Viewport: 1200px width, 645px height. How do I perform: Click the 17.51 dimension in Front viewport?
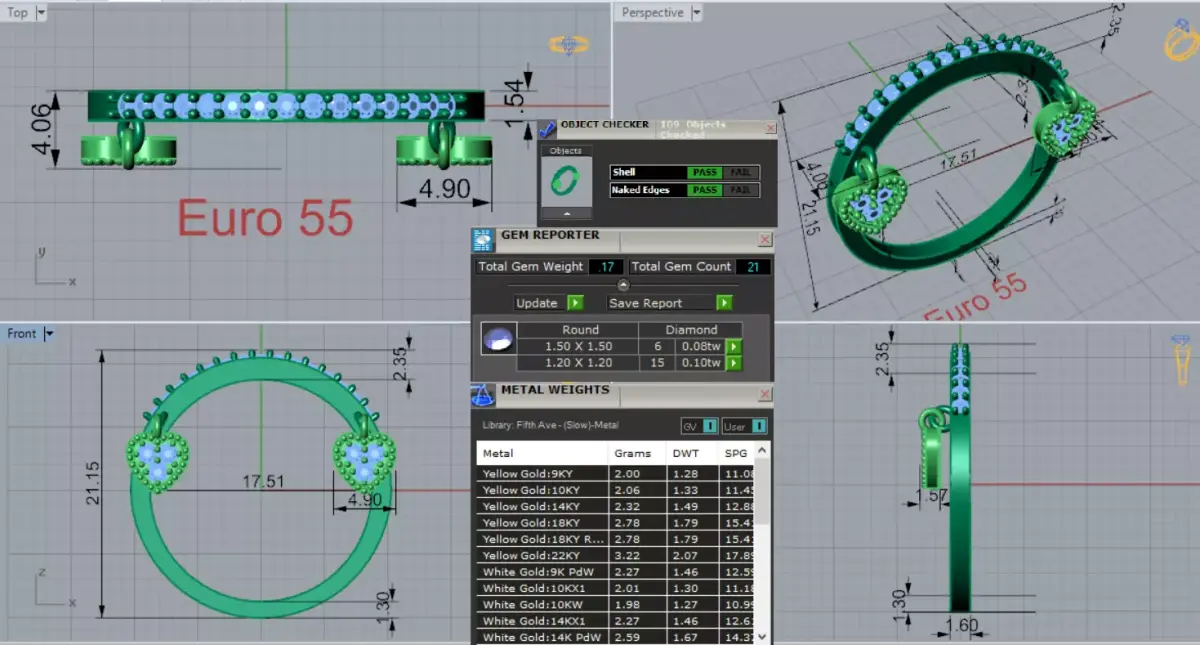[x=263, y=481]
